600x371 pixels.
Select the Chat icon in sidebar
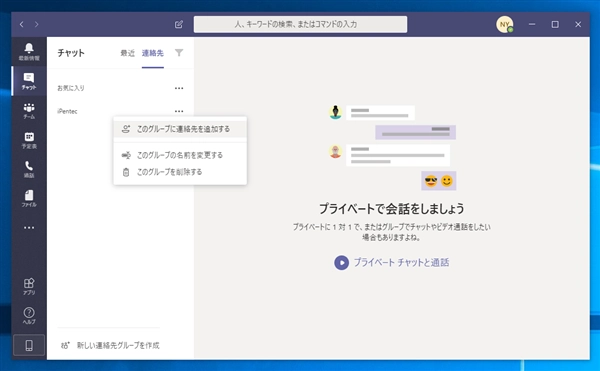coord(29,81)
